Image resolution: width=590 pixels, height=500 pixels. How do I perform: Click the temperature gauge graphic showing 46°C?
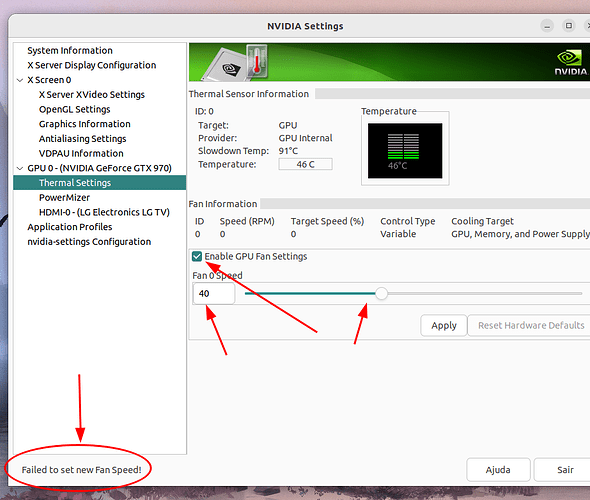[405, 150]
